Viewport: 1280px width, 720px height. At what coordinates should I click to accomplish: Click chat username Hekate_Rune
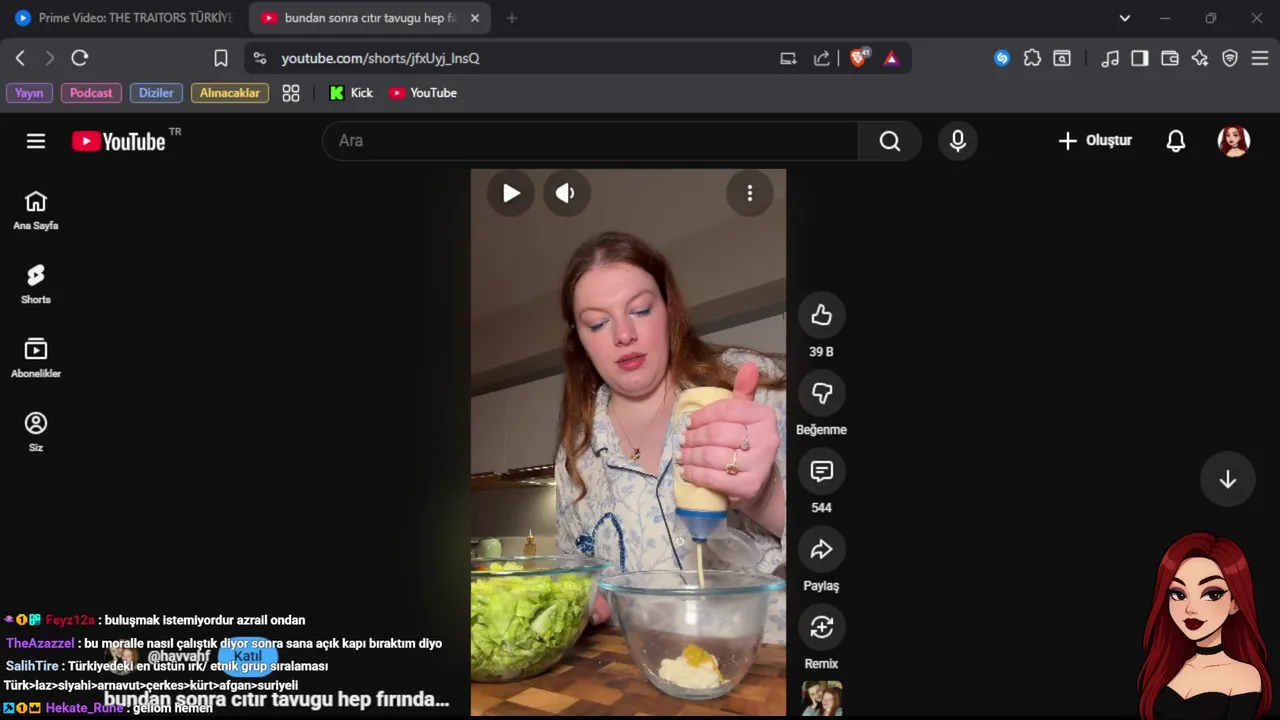click(84, 708)
